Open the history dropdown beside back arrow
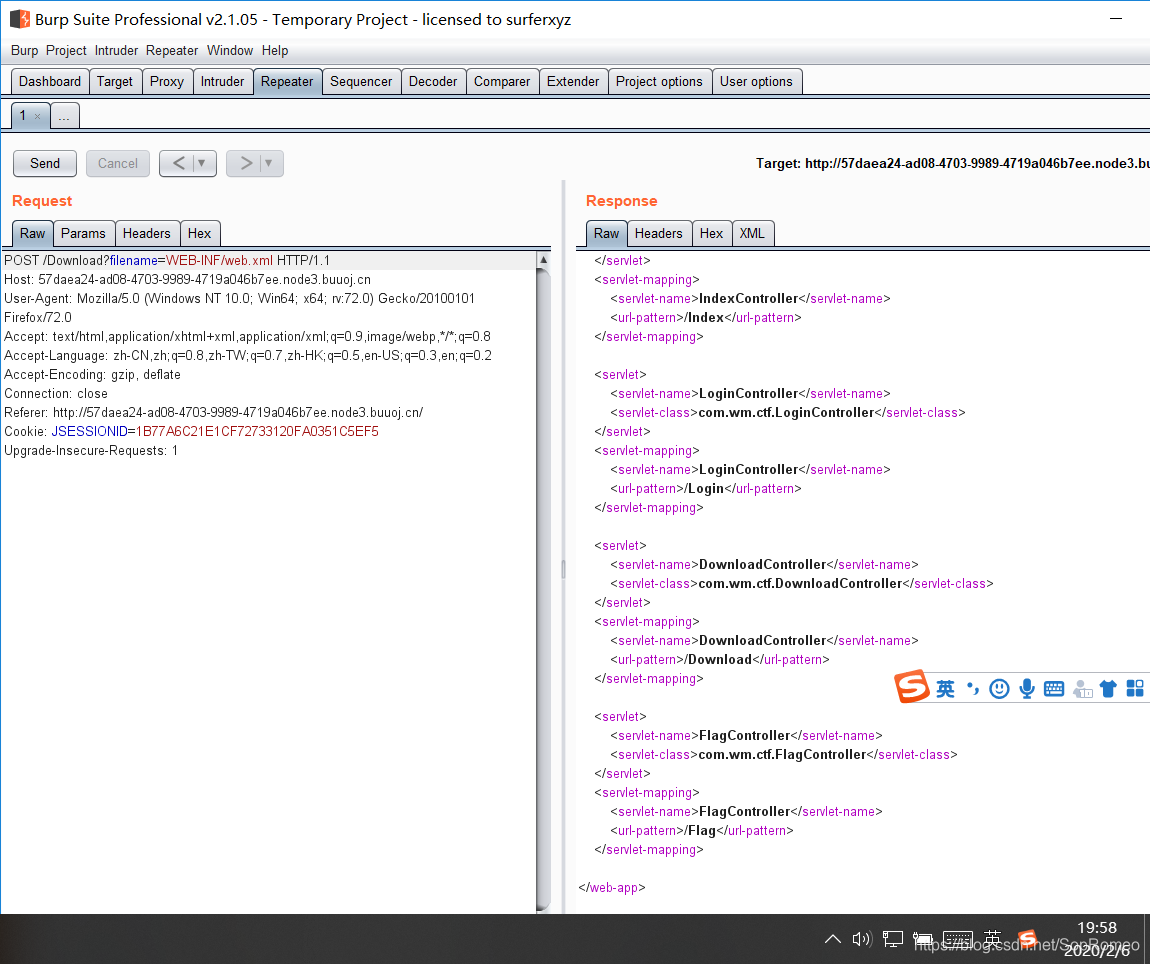1150x964 pixels. [x=202, y=163]
